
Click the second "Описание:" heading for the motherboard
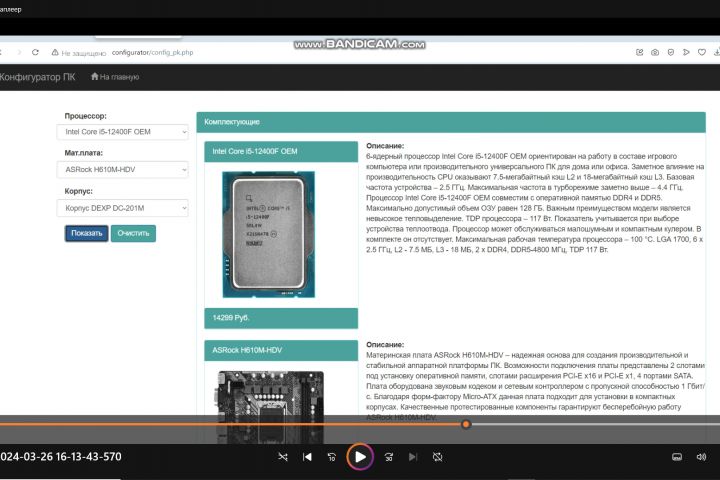(x=385, y=344)
